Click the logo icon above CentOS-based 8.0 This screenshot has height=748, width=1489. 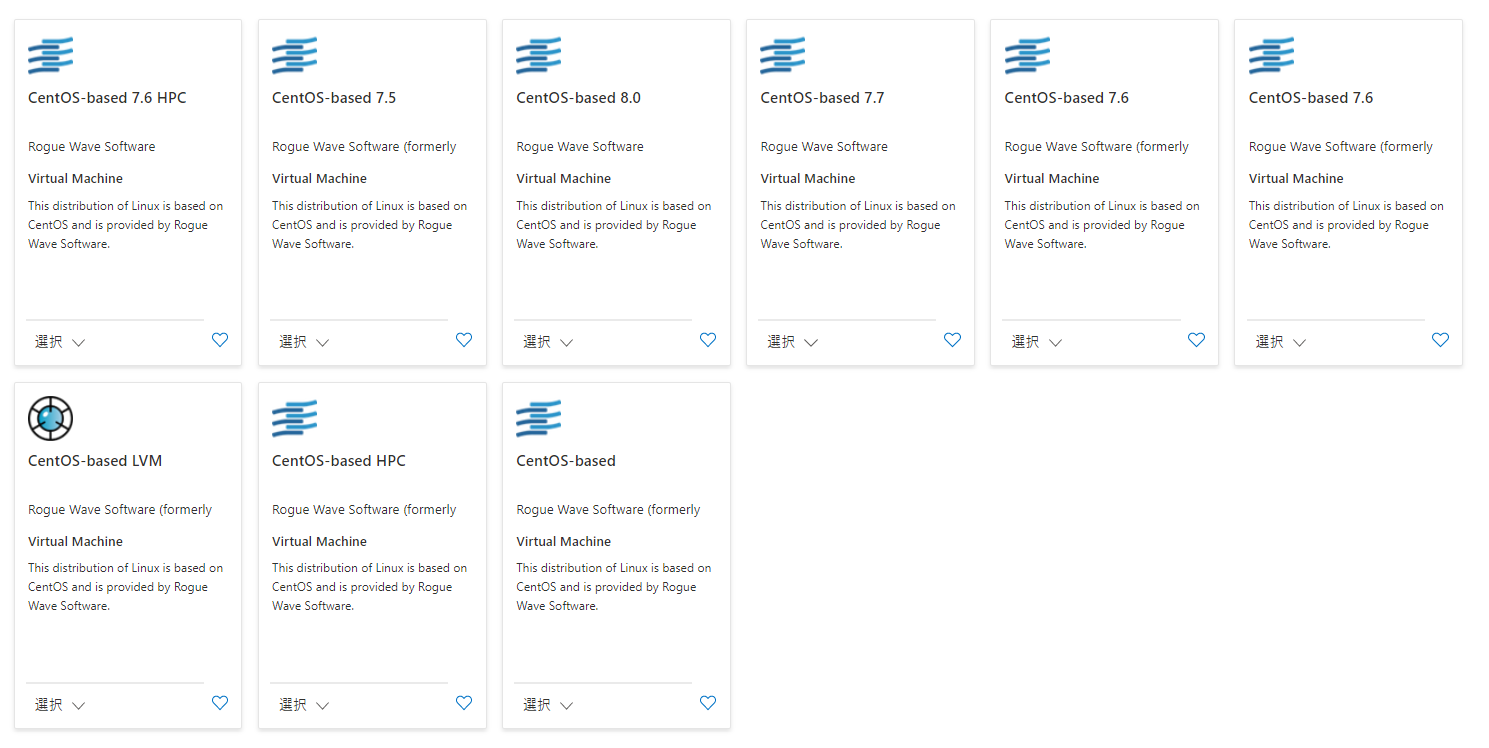pos(538,55)
